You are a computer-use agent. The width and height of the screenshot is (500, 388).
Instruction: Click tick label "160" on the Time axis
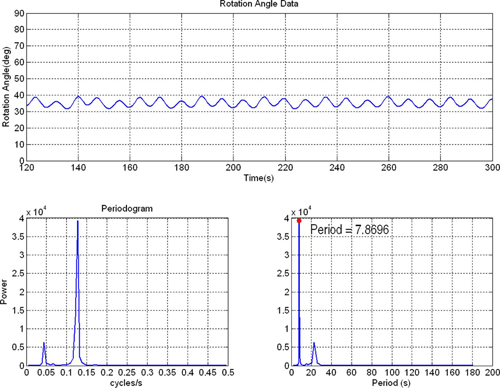[x=130, y=167]
